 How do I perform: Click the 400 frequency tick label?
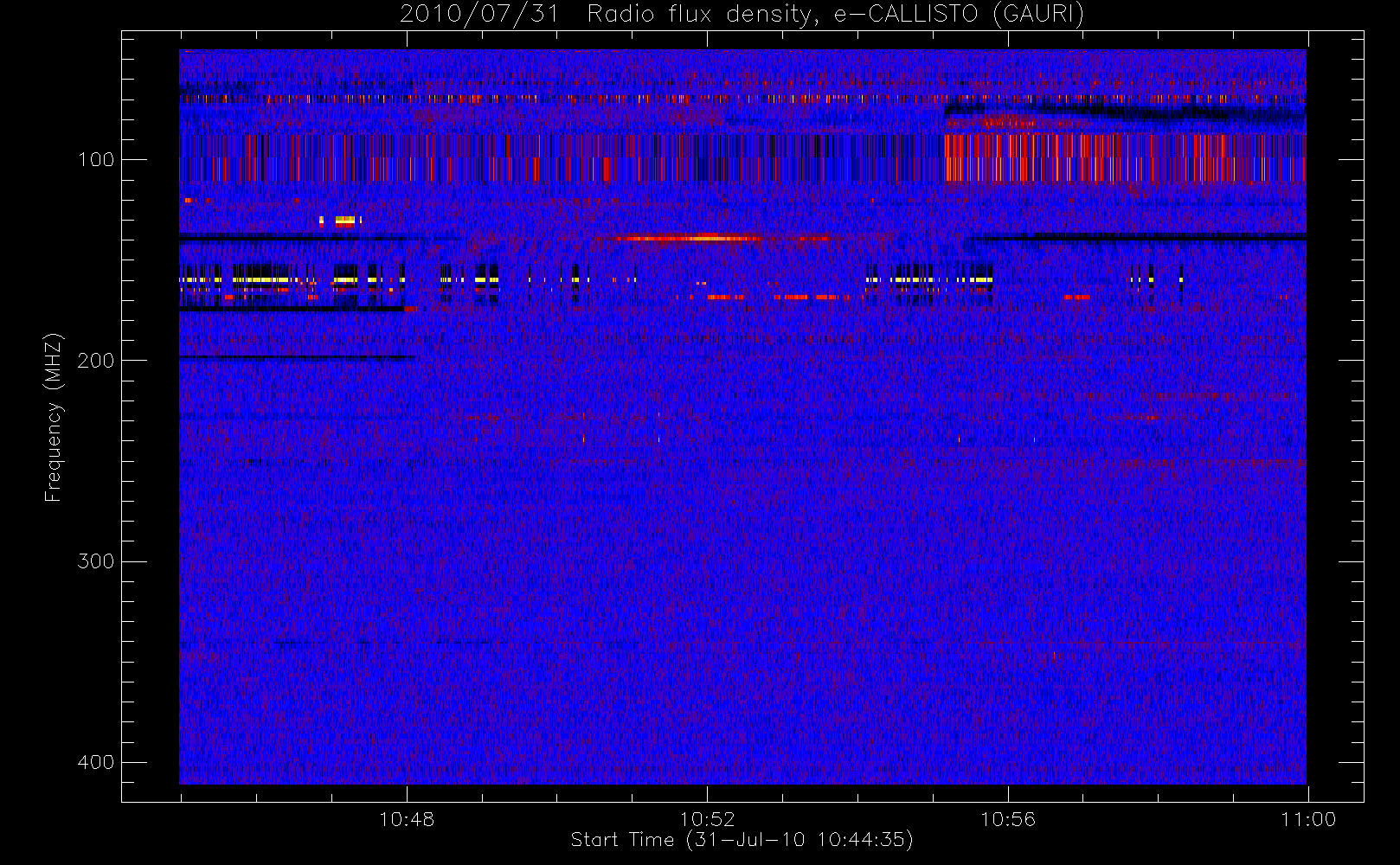(x=95, y=762)
